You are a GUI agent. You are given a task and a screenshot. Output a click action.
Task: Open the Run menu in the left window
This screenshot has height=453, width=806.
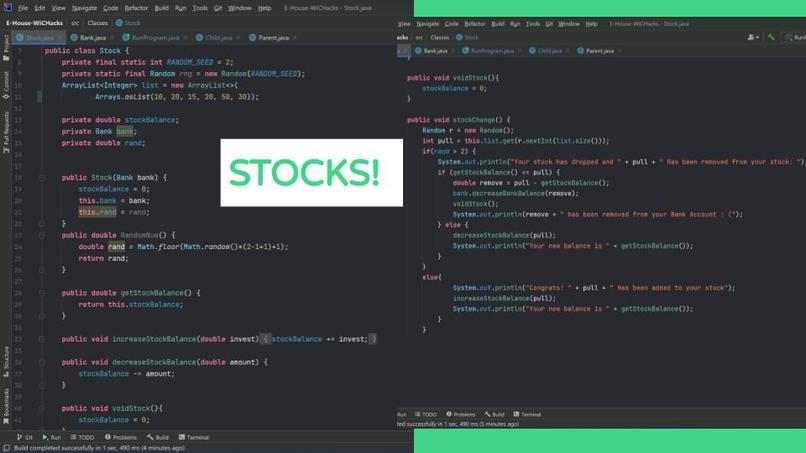click(180, 8)
